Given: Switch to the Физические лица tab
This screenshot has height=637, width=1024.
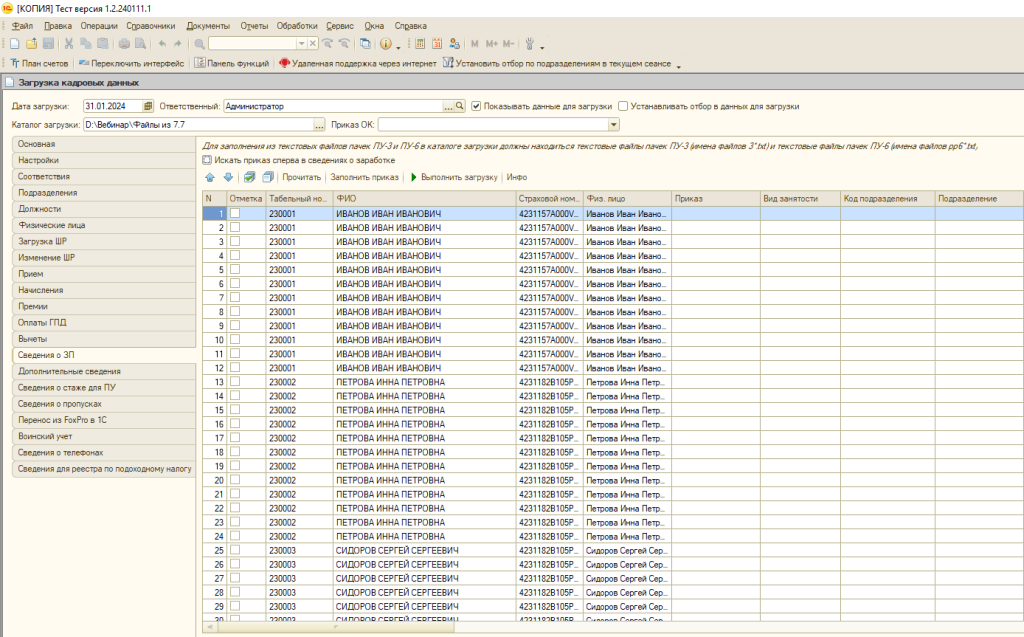Looking at the screenshot, I should click(x=52, y=225).
